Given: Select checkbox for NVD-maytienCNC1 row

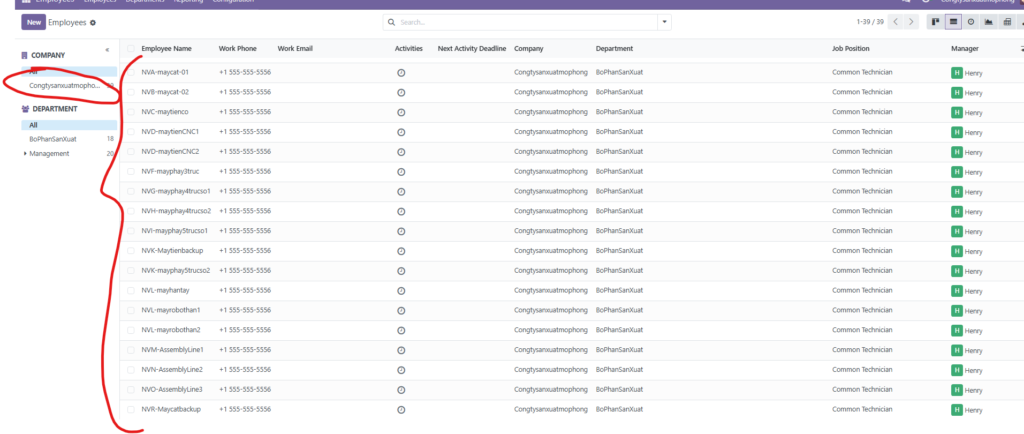Looking at the screenshot, I should [x=131, y=132].
